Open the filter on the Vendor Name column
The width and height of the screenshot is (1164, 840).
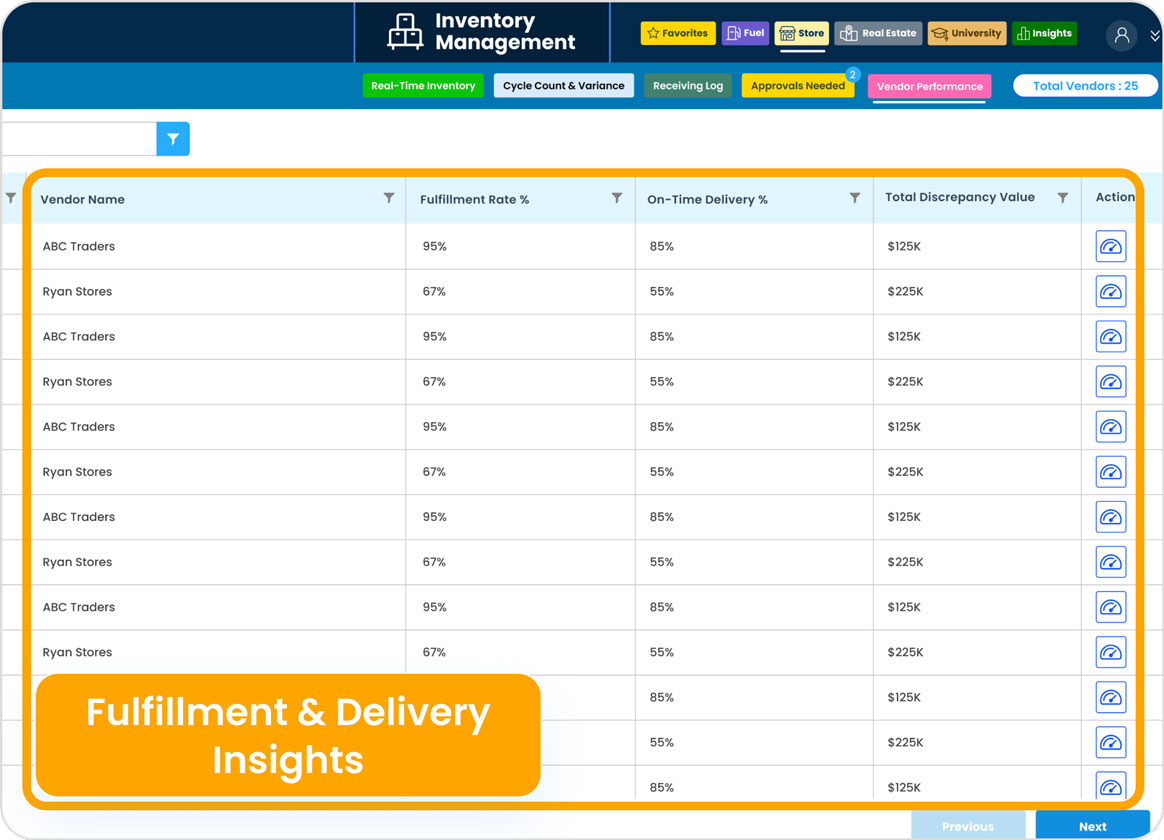click(389, 198)
